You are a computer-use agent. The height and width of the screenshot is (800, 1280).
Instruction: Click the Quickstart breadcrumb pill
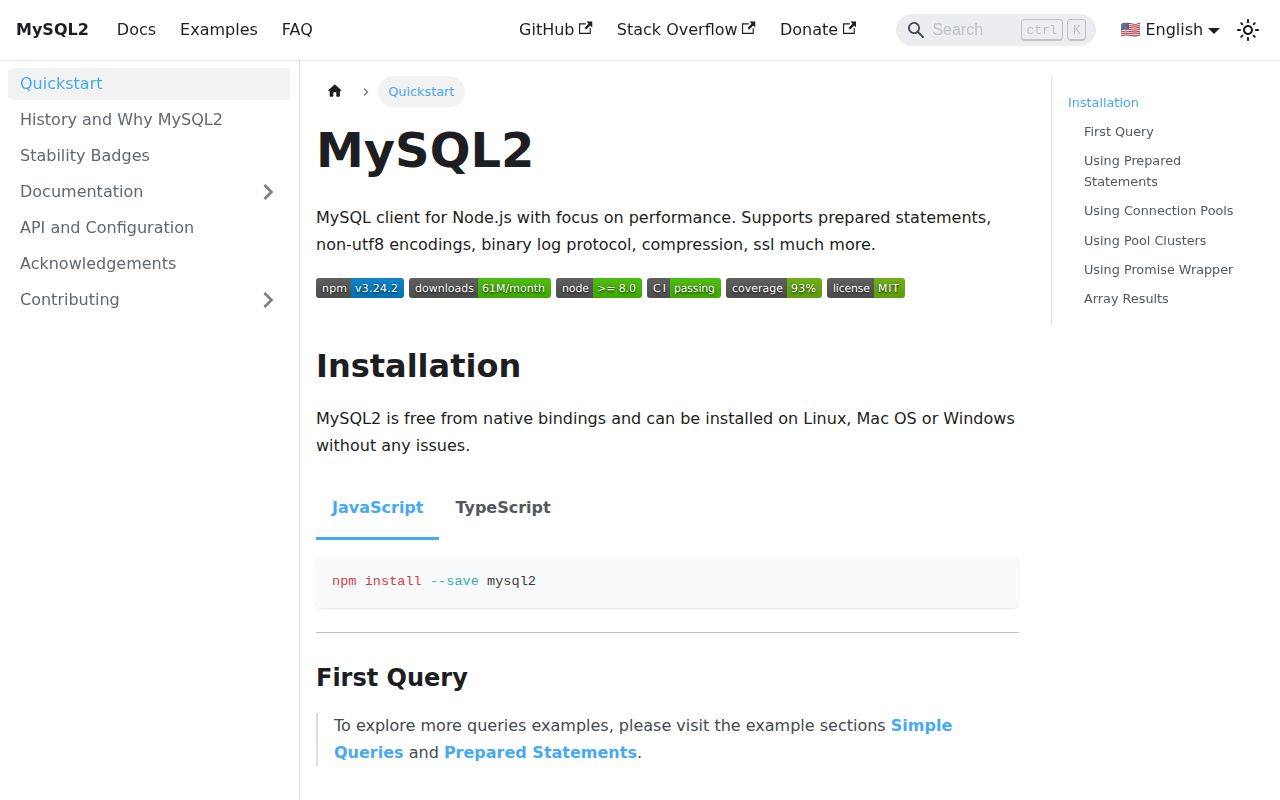(421, 91)
